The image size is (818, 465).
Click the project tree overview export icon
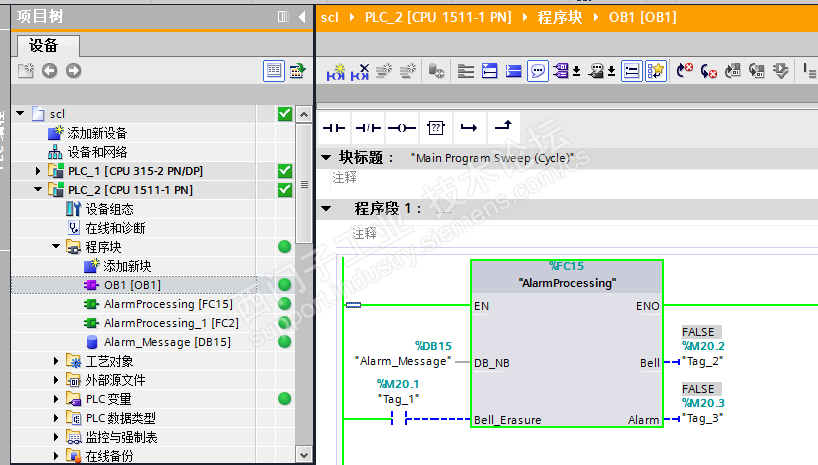297,70
